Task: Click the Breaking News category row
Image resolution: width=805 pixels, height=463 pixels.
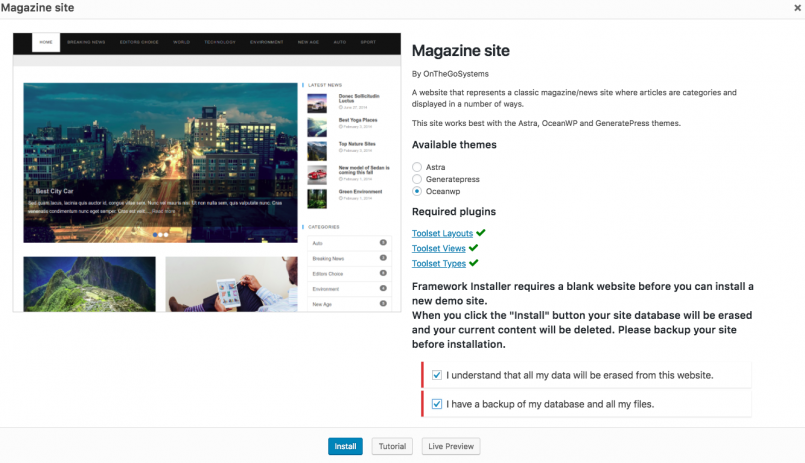Action: 349,258
